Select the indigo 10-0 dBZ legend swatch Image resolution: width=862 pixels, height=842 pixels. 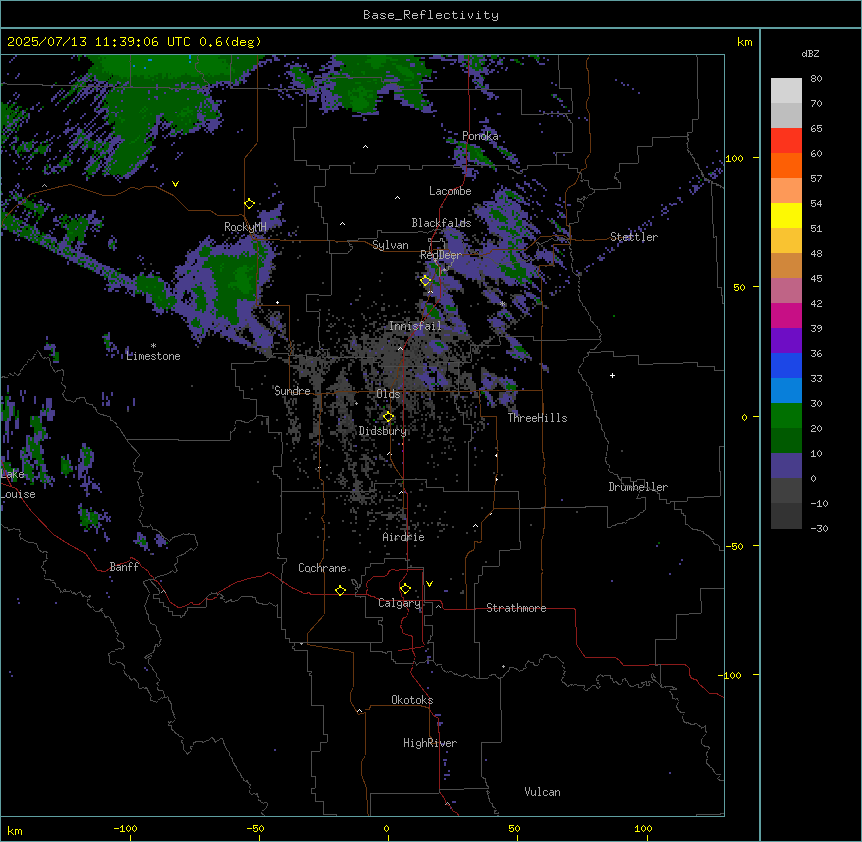click(x=786, y=466)
